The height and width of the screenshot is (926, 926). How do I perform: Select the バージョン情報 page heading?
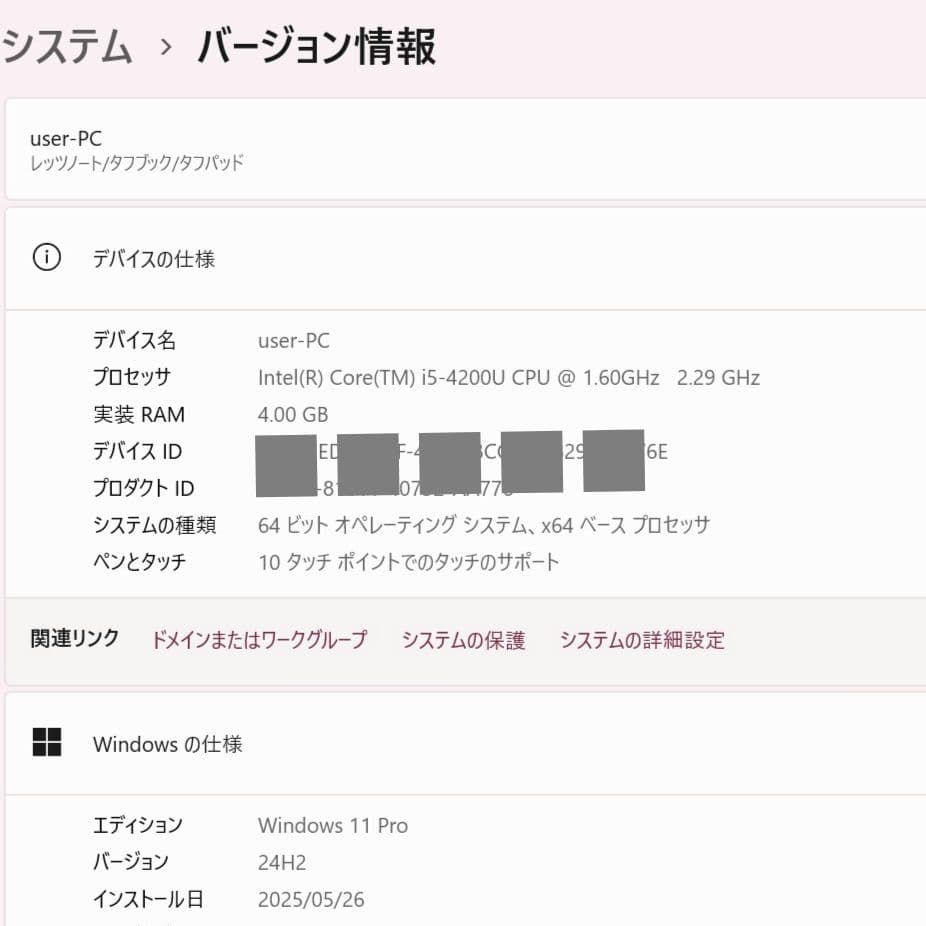317,44
